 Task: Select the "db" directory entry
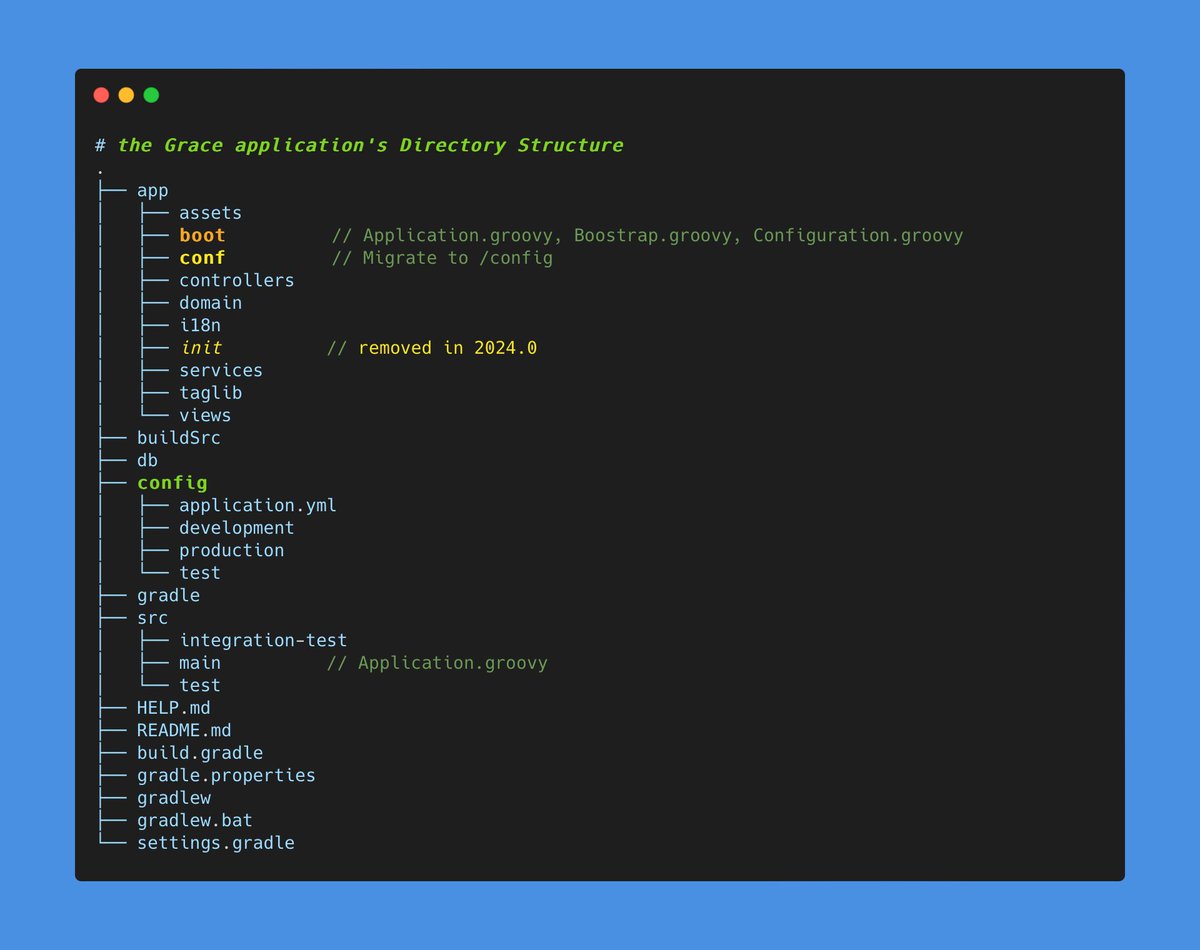[x=148, y=461]
